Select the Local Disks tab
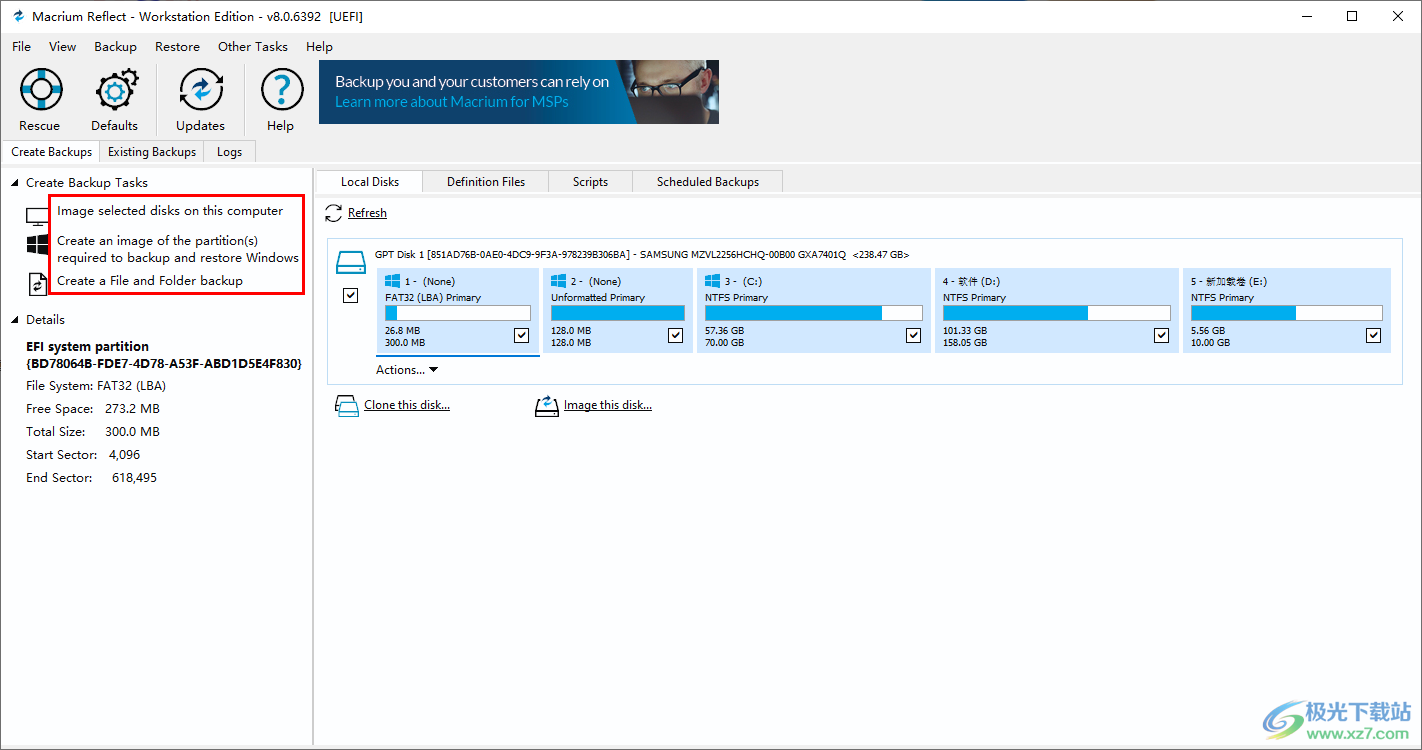The width and height of the screenshot is (1422, 750). (370, 182)
